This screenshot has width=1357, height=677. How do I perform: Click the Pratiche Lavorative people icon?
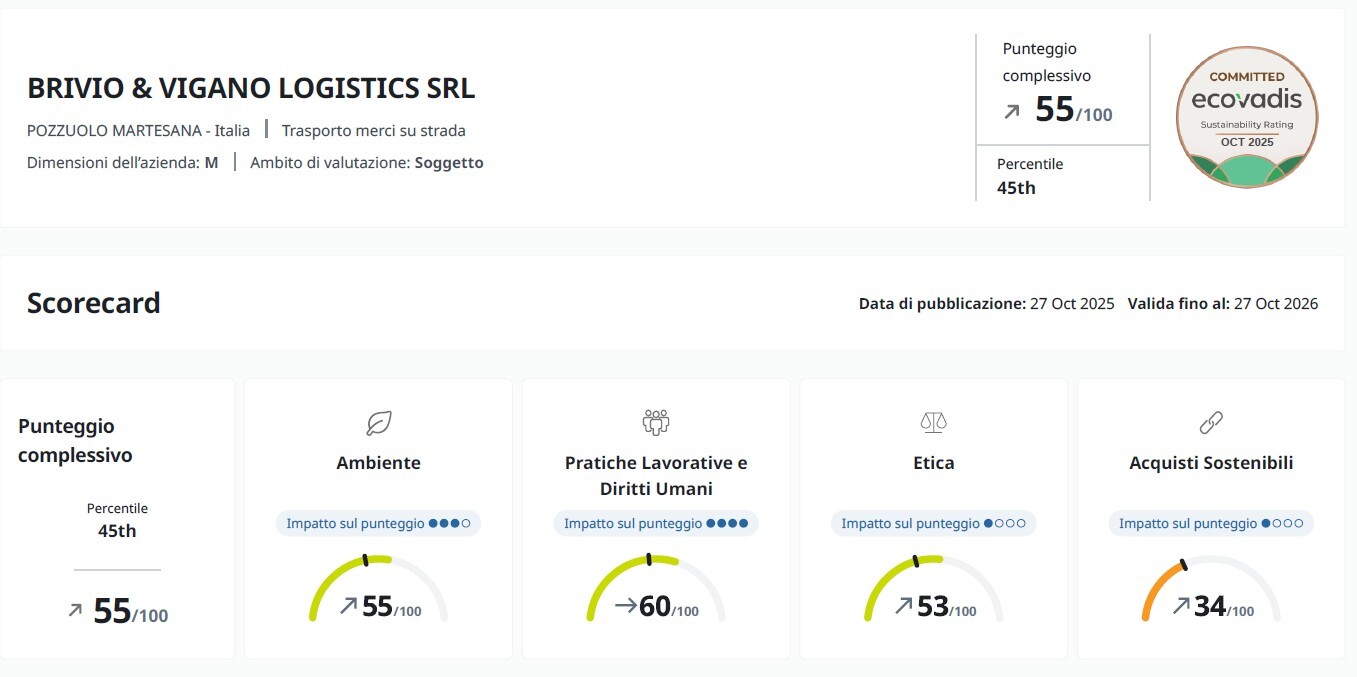click(656, 423)
